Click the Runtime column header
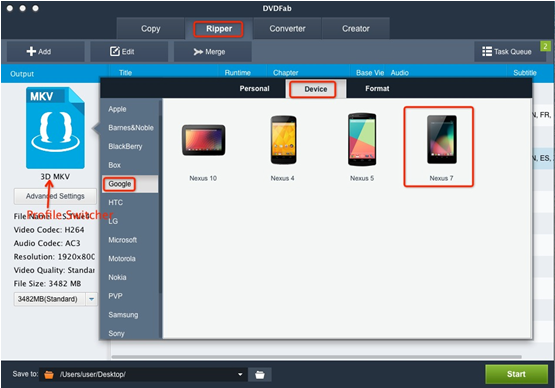This screenshot has width=555, height=388. click(x=238, y=73)
